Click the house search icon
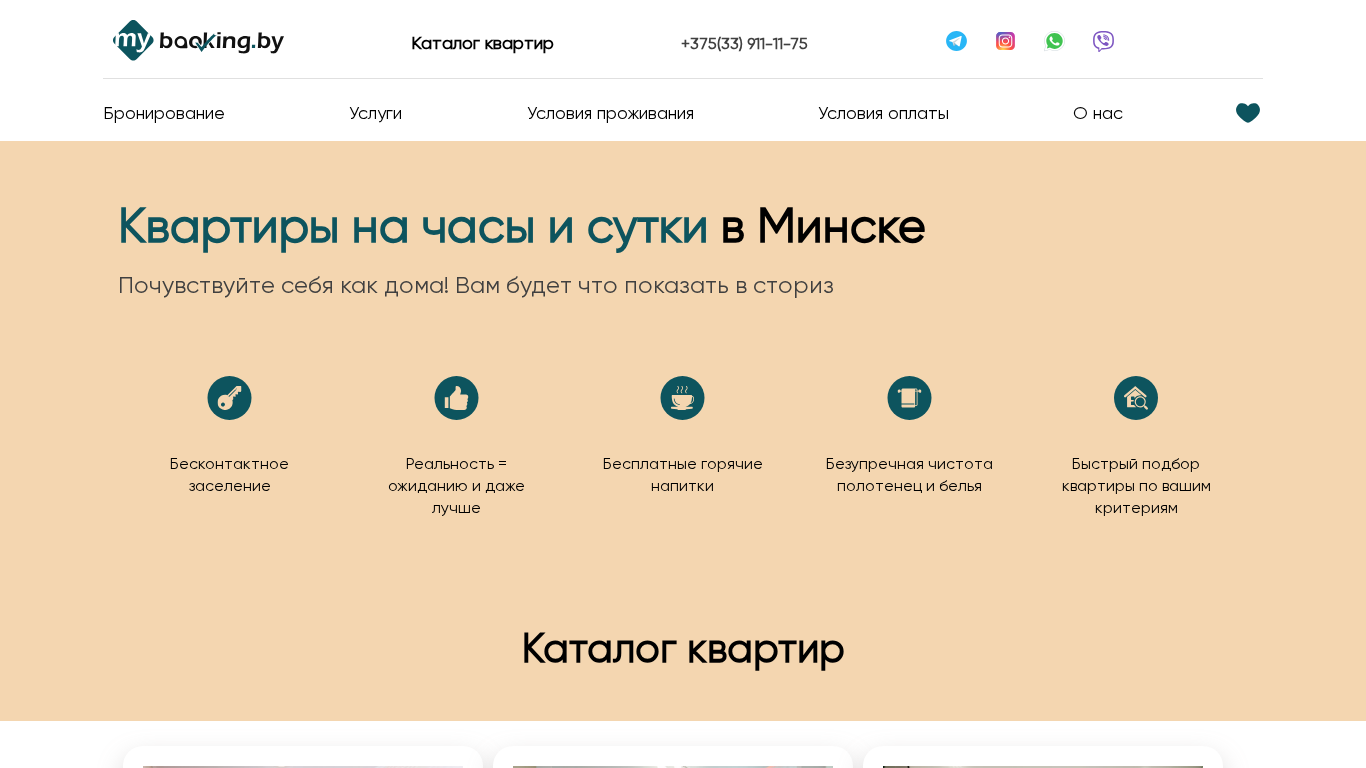1366x768 pixels. click(1135, 398)
